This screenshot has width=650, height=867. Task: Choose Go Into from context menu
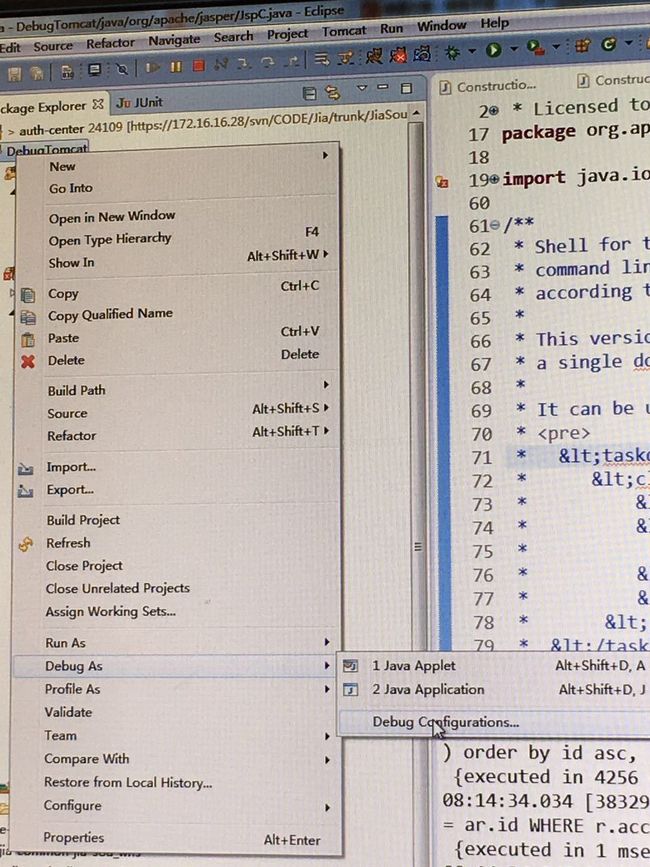(177, 188)
